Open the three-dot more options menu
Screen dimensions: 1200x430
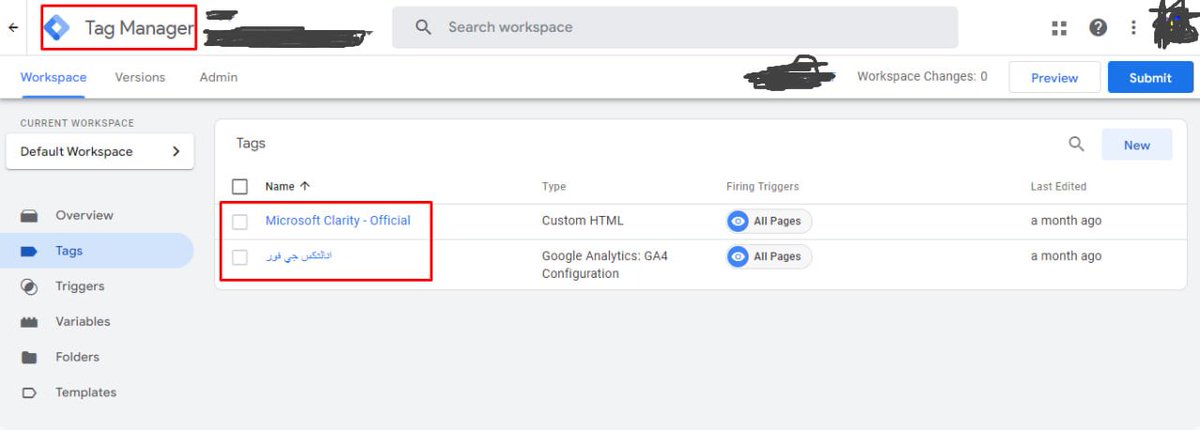click(x=1134, y=28)
